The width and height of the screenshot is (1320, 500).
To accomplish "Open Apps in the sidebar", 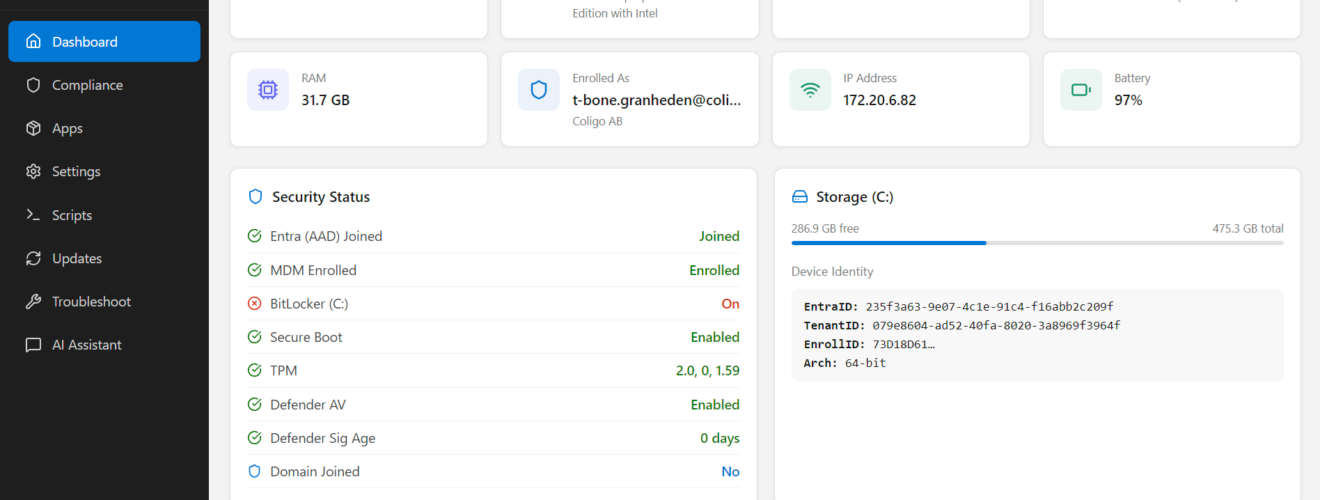I will click(67, 128).
